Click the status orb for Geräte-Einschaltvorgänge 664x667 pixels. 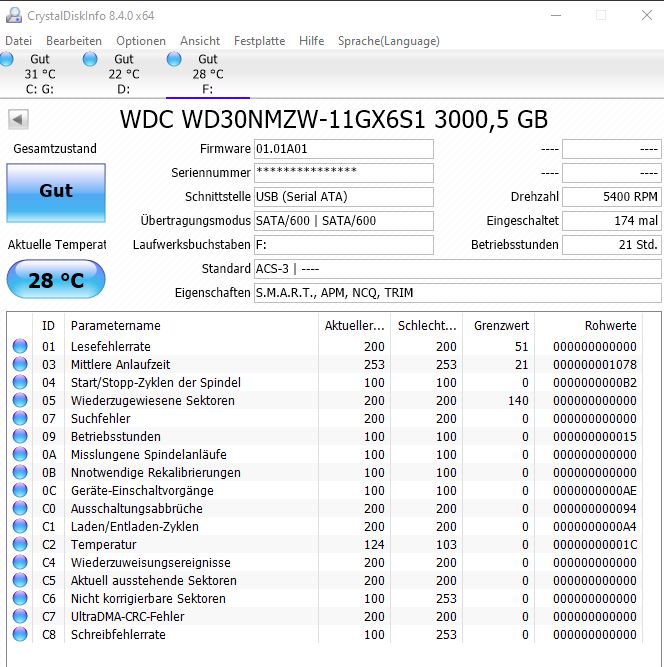(20, 490)
